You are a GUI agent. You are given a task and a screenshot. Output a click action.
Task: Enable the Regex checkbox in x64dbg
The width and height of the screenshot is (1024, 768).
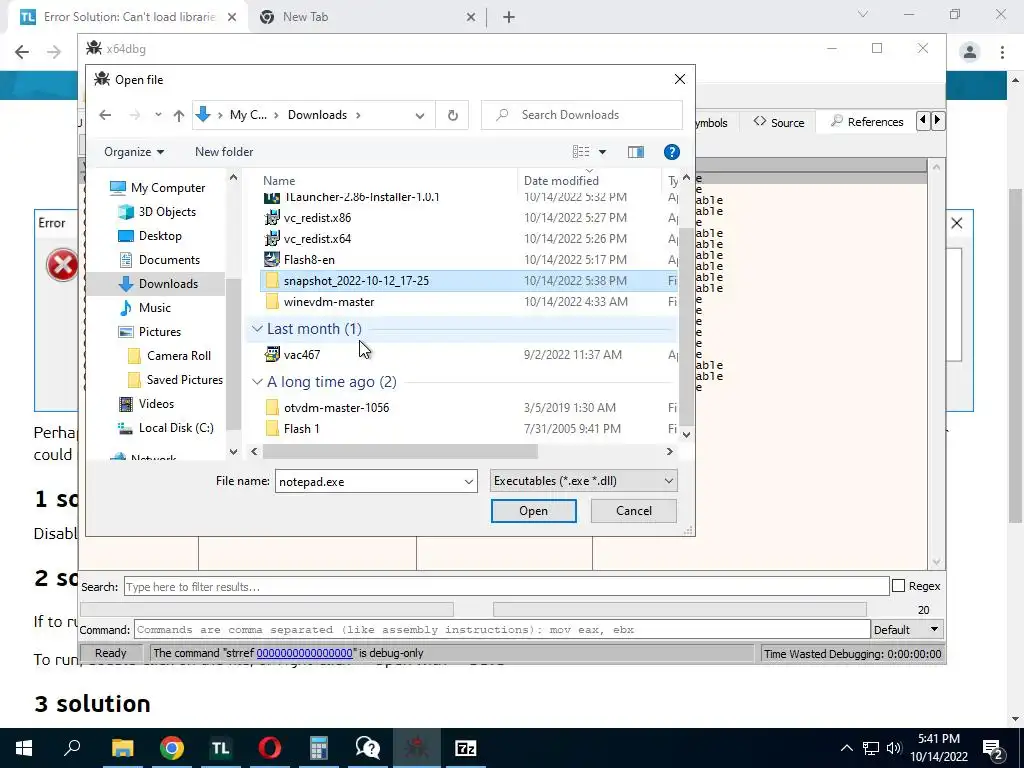(899, 586)
